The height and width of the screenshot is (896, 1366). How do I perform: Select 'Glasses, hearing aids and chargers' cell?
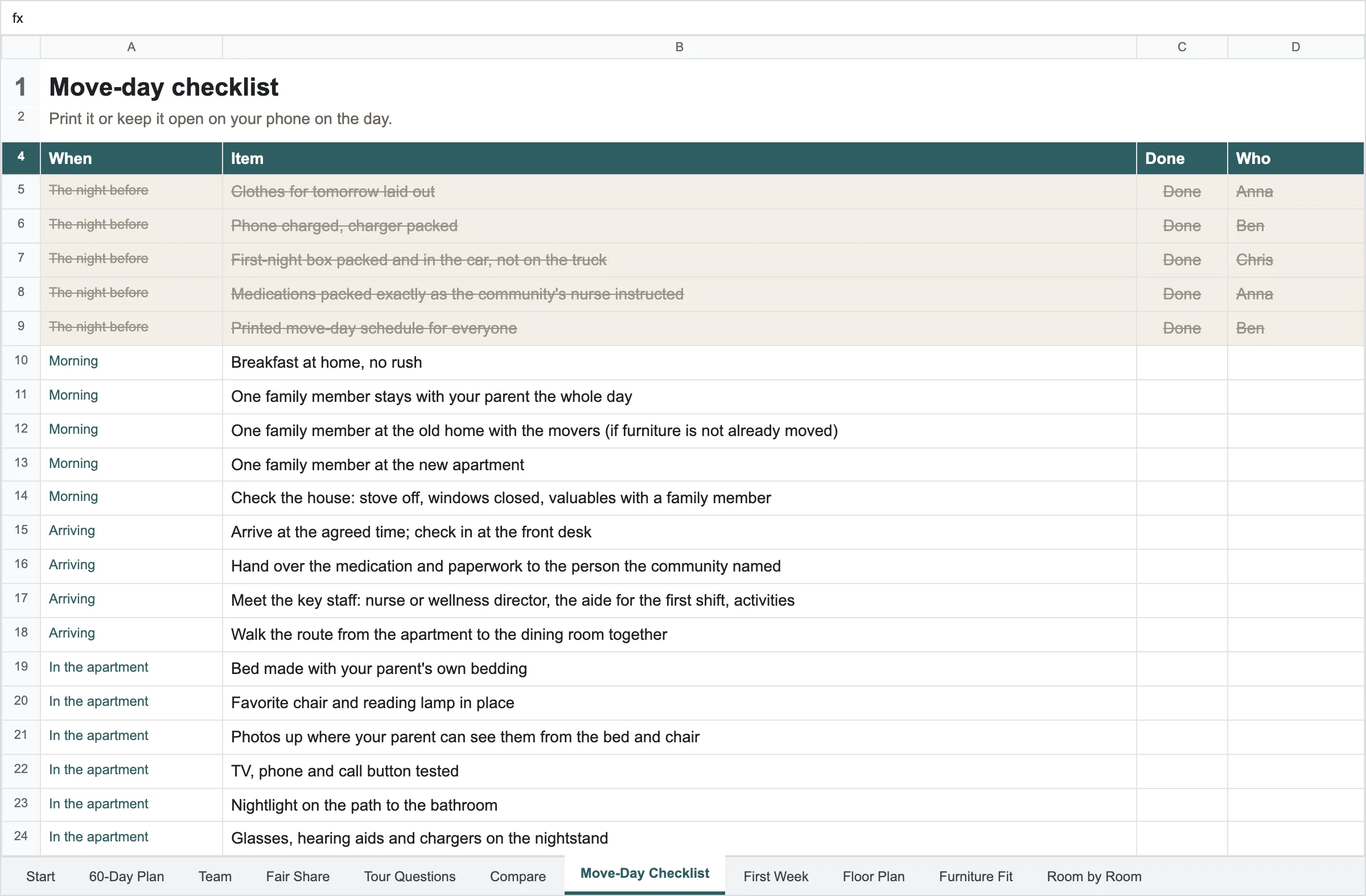[679, 839]
